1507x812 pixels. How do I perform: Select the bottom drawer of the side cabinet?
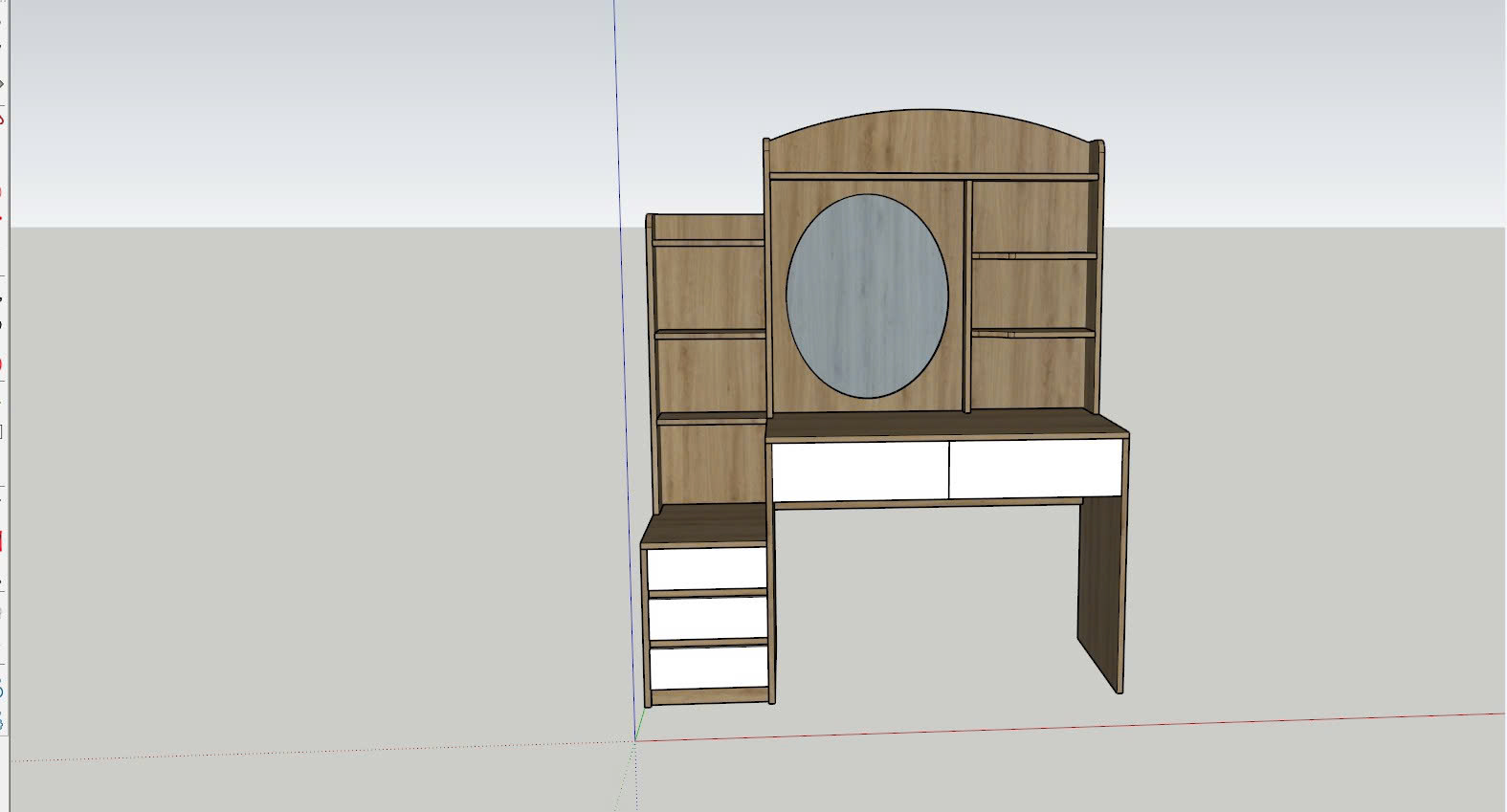pyautogui.click(x=709, y=667)
